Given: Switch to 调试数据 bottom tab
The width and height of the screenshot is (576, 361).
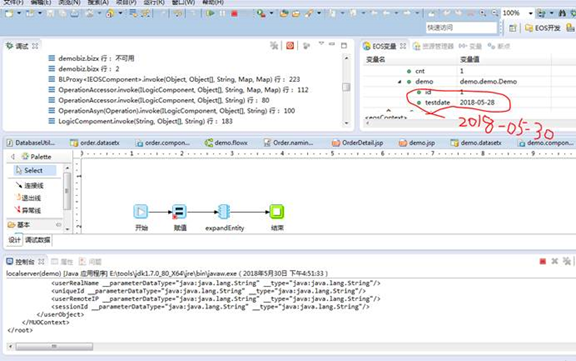Looking at the screenshot, I should tap(38, 240).
